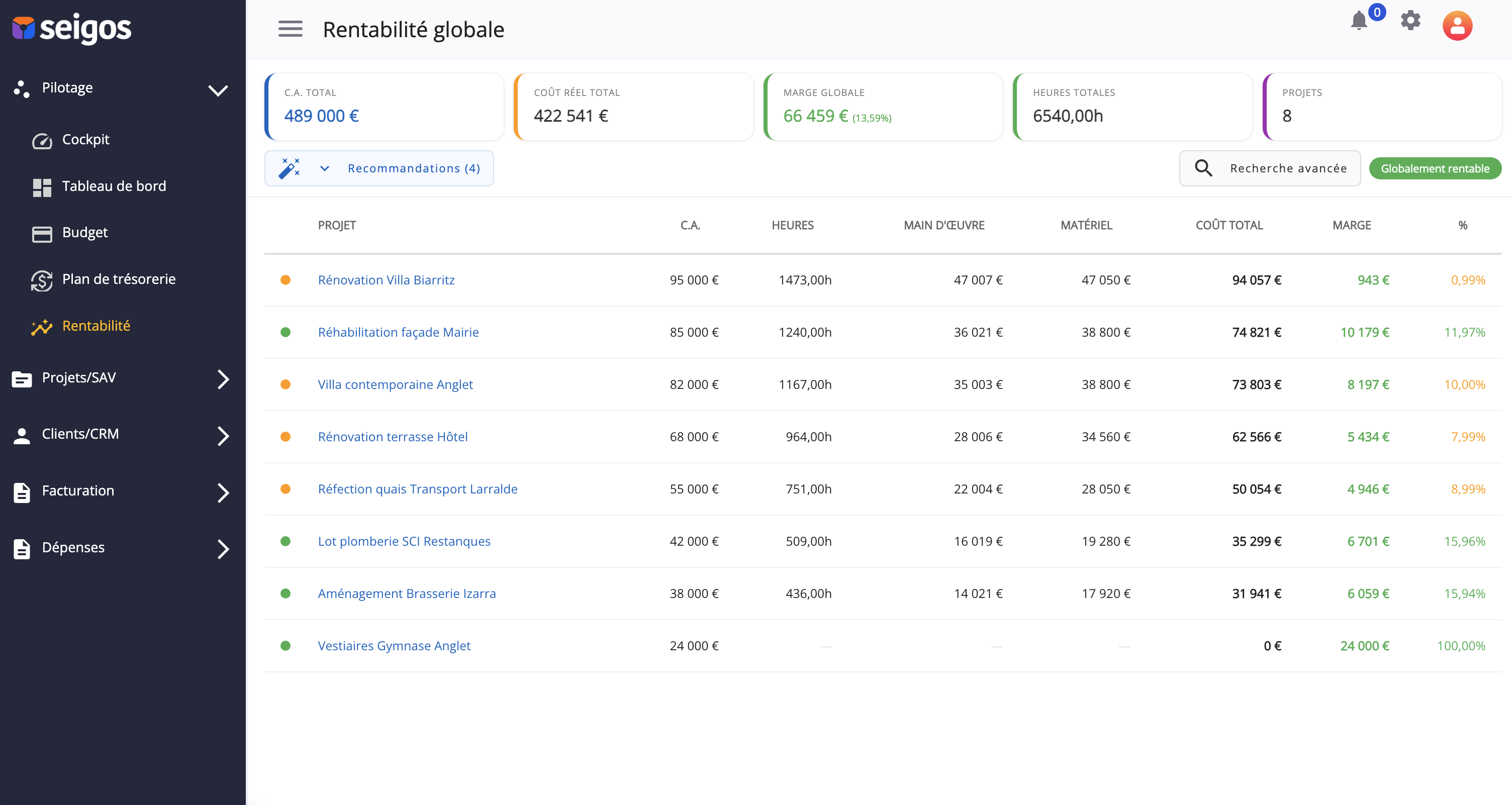Open the Clients/CRM menu

(x=80, y=434)
